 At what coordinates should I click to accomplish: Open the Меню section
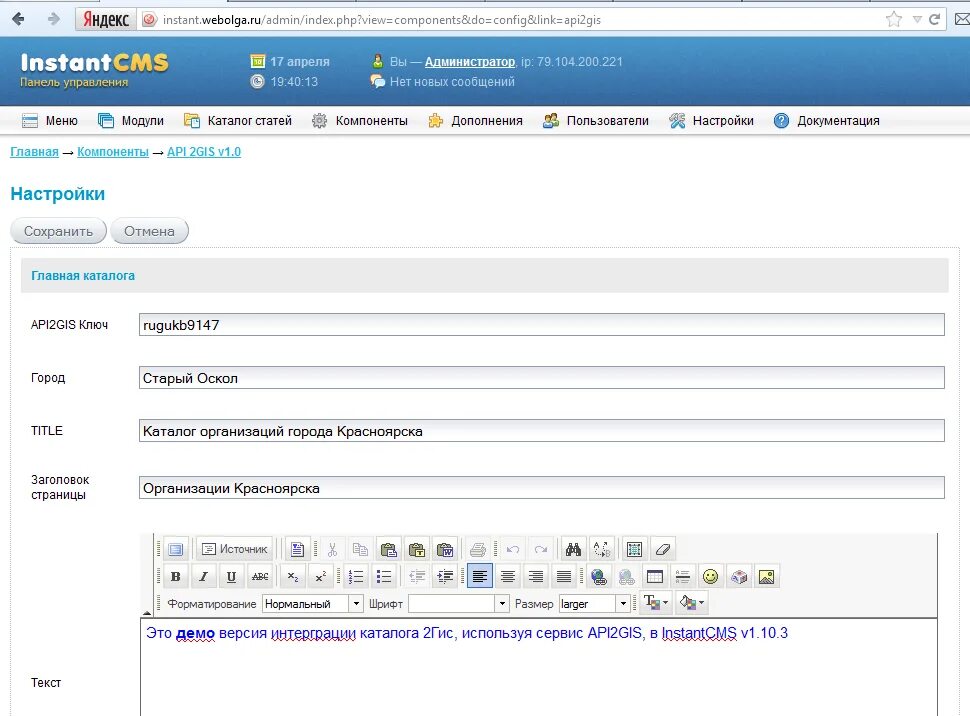point(49,121)
